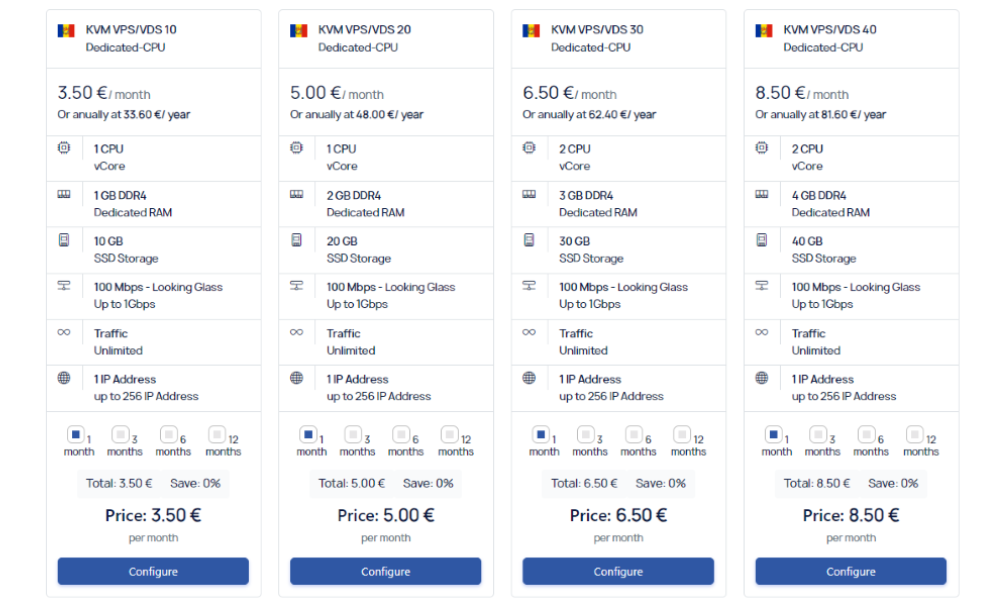Choose 3 months period for KVM VPS/VDS 20

[353, 434]
